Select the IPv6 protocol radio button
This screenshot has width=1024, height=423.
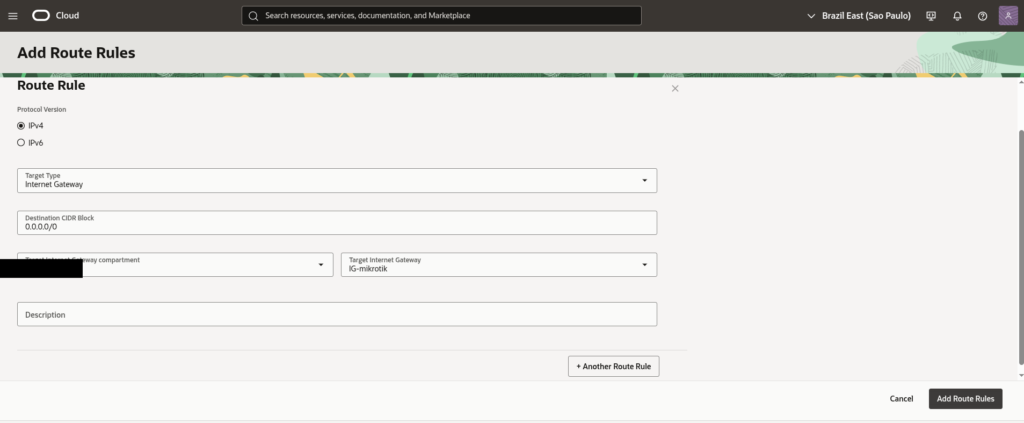pos(21,143)
